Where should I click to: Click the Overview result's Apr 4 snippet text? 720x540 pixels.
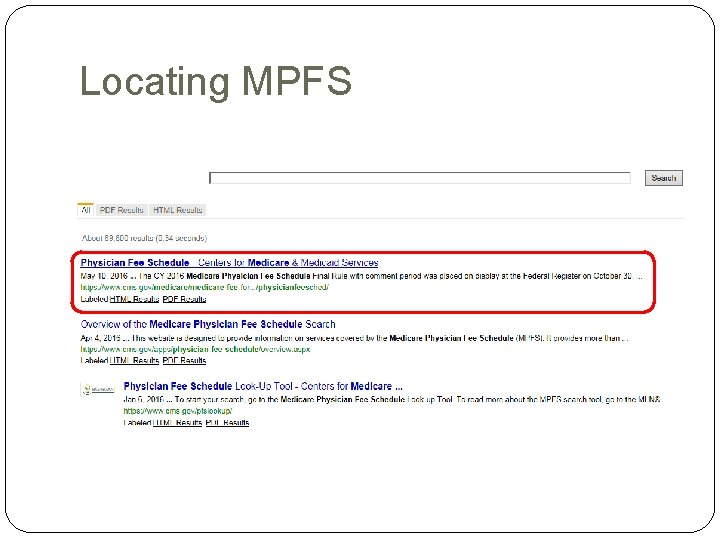354,338
